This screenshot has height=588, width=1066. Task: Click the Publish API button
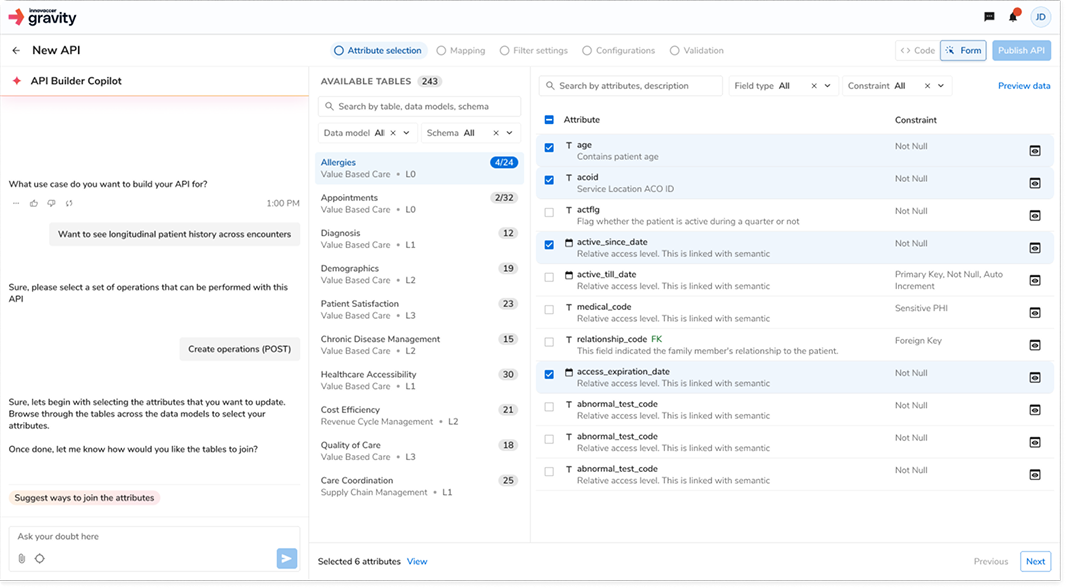point(1021,50)
